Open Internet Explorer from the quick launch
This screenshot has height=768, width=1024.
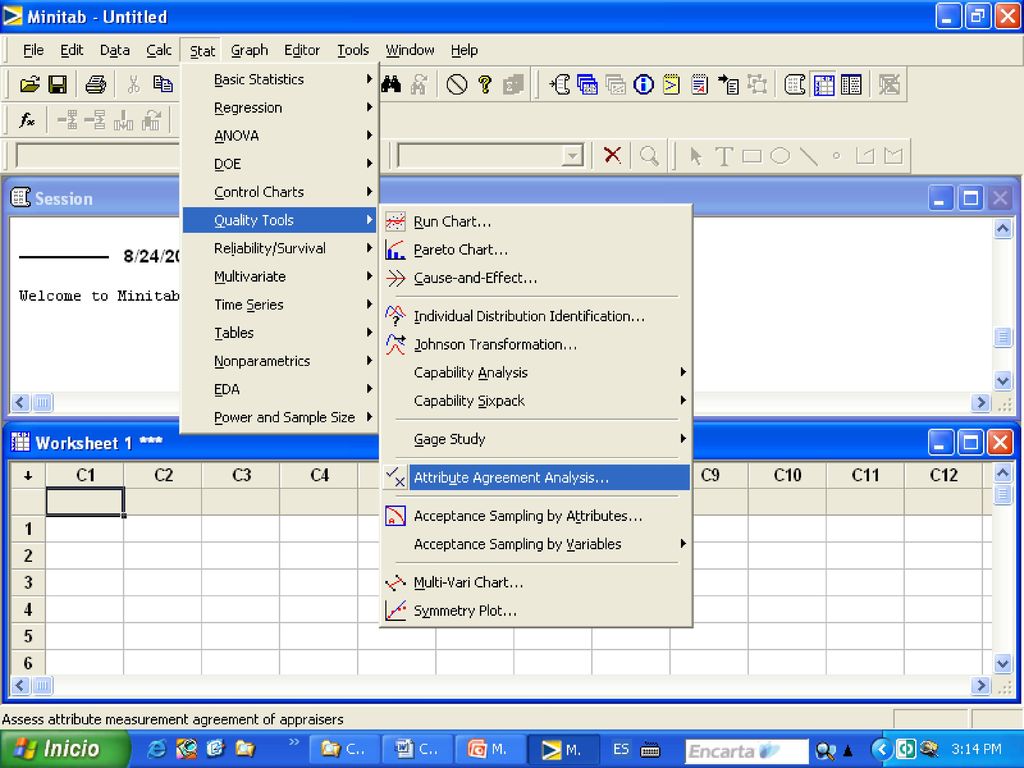(x=157, y=748)
